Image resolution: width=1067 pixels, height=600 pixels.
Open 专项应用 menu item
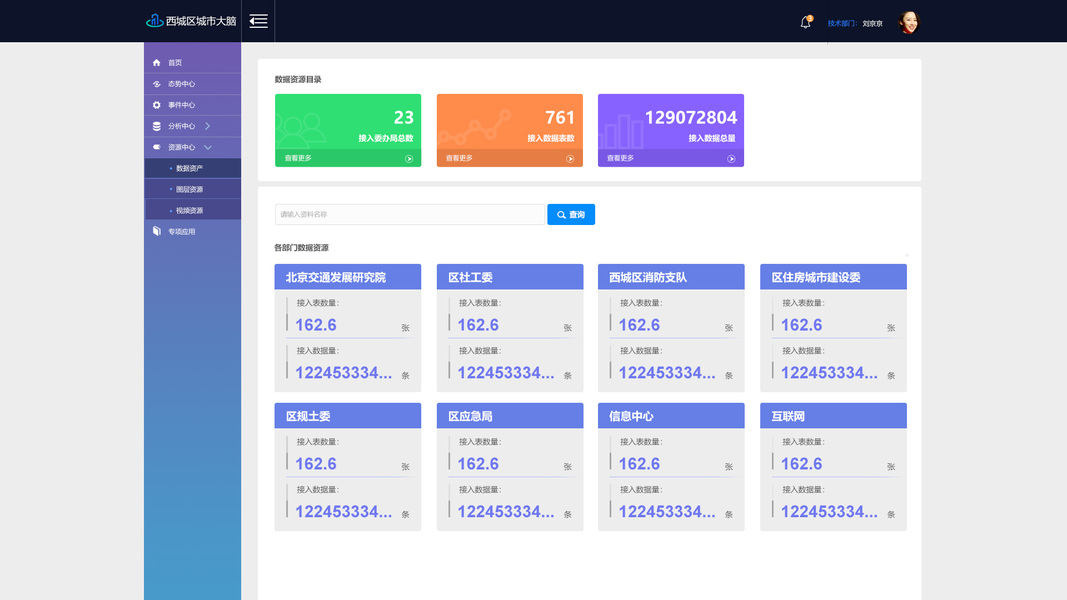[193, 231]
